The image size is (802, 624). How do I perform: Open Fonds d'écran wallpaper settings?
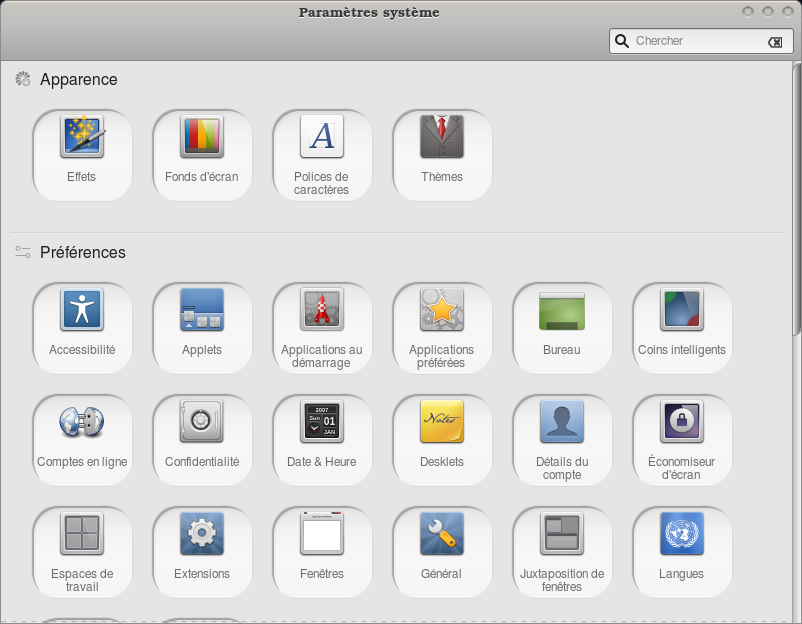point(202,155)
